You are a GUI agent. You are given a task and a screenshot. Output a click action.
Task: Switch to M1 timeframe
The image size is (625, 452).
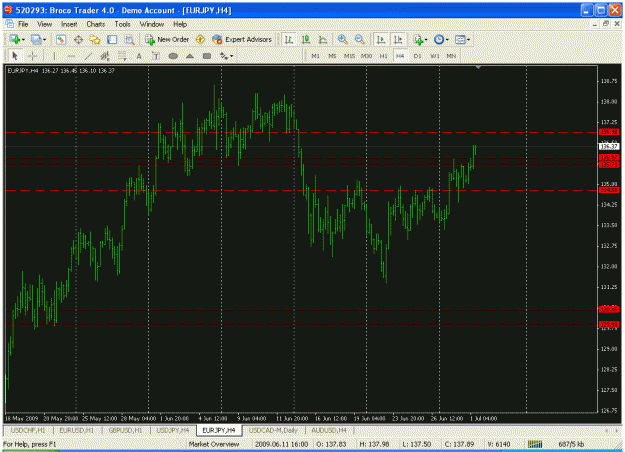(x=315, y=56)
